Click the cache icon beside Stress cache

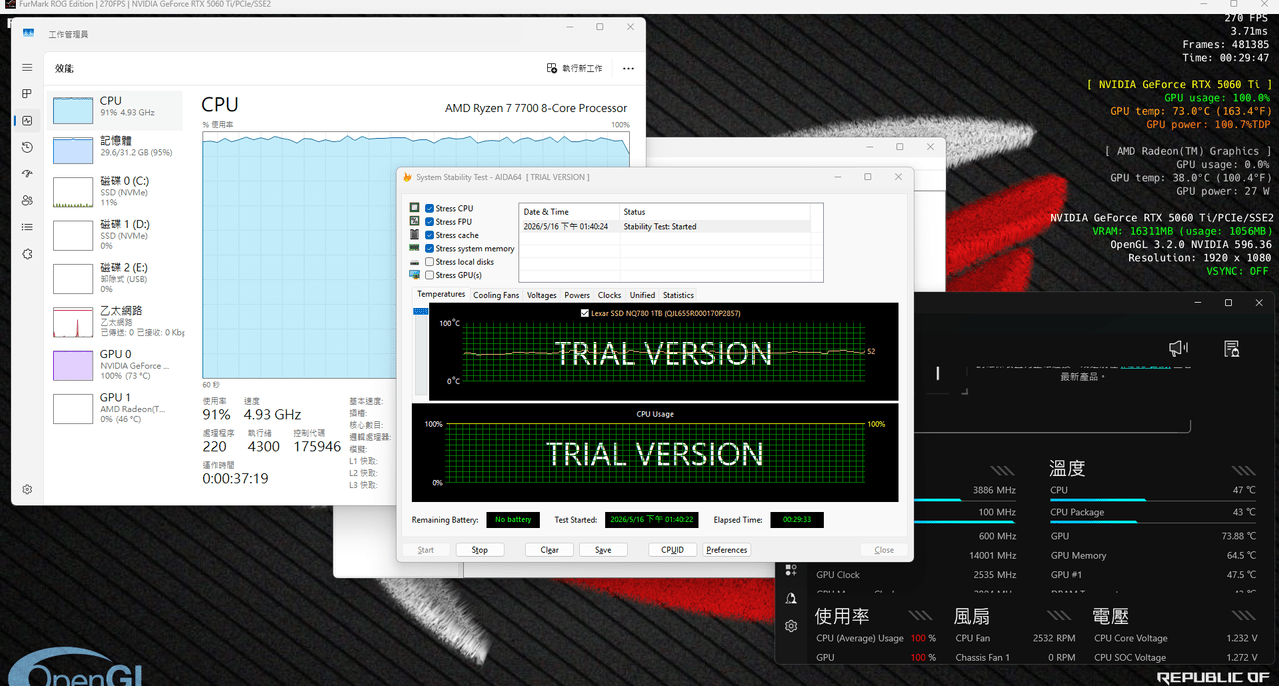pos(415,234)
